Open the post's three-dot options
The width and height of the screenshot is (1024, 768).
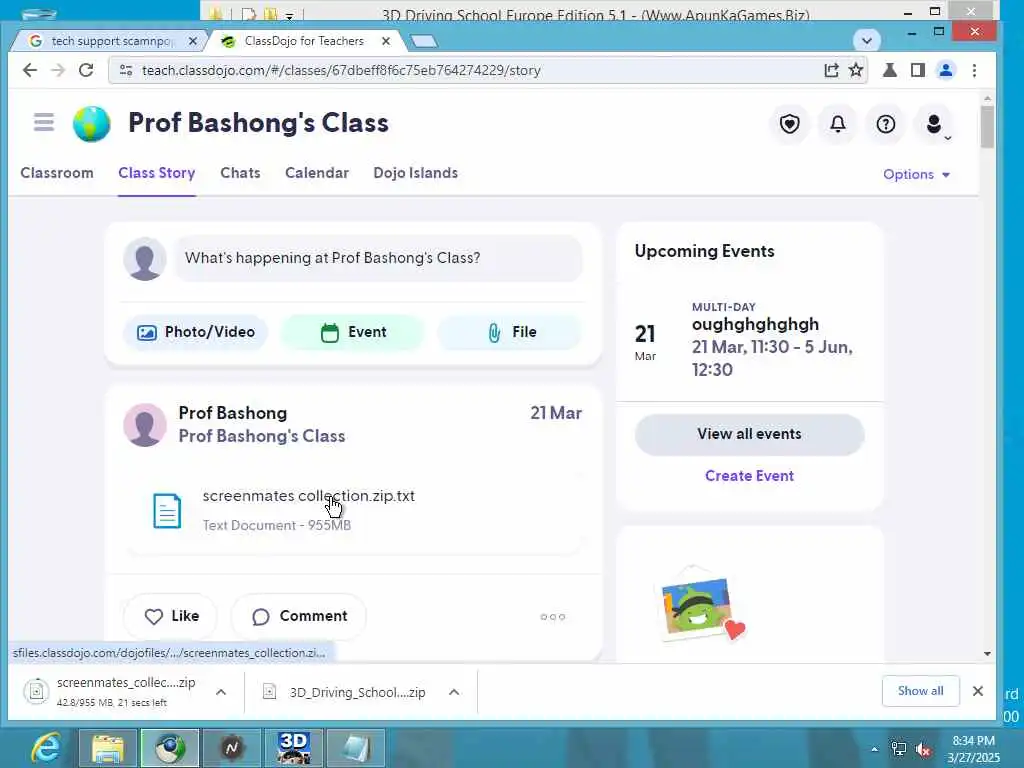[552, 616]
